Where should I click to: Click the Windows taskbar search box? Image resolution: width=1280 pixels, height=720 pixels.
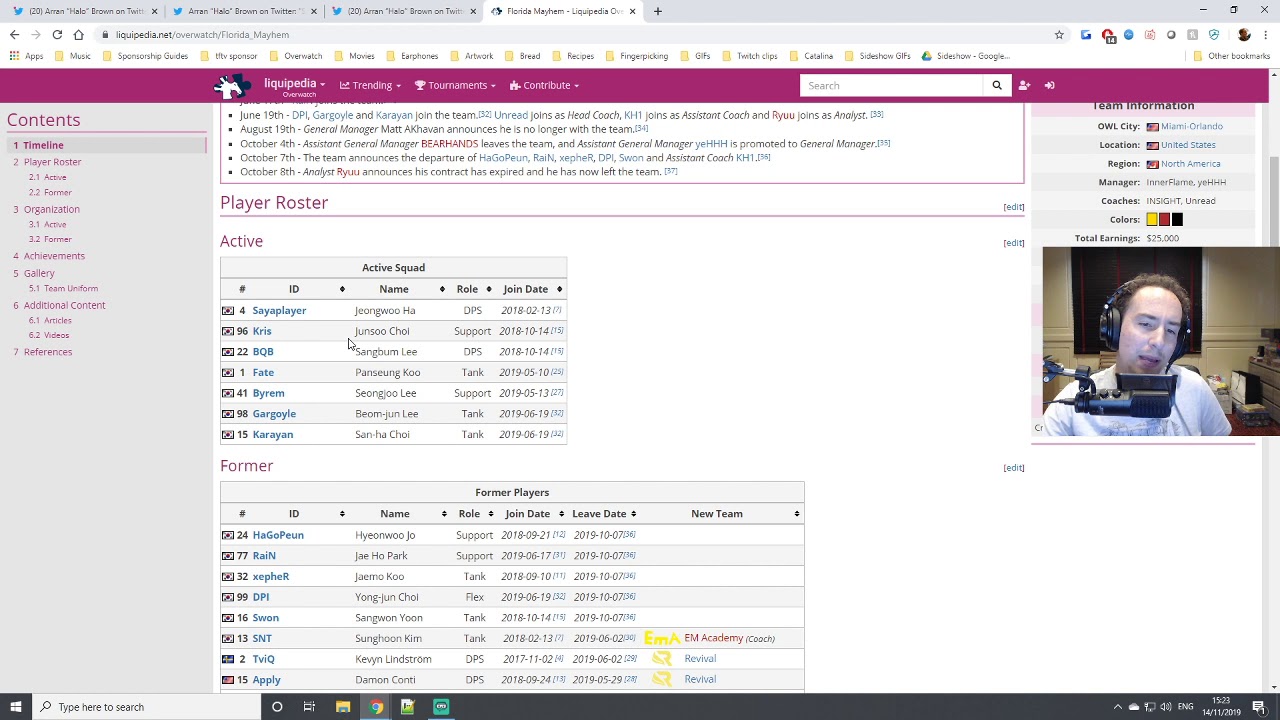(145, 707)
